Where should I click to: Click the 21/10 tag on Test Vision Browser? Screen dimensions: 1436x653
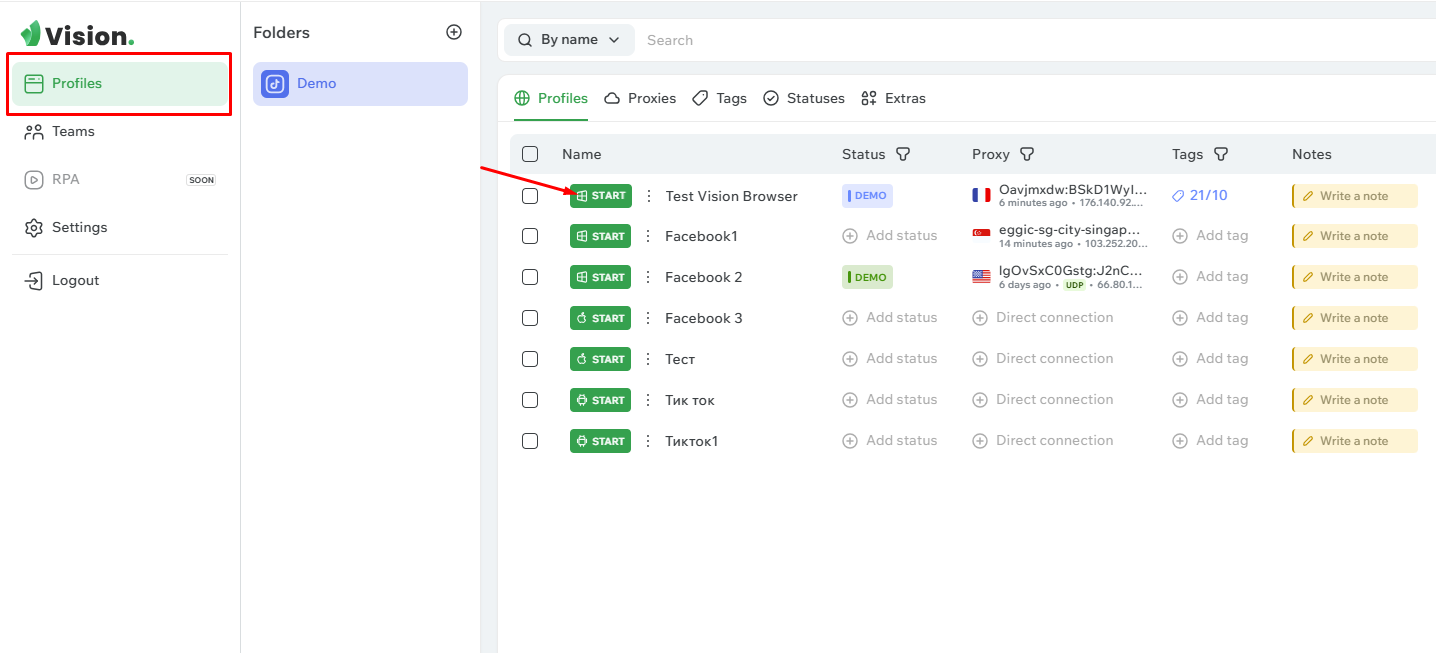(x=1199, y=196)
